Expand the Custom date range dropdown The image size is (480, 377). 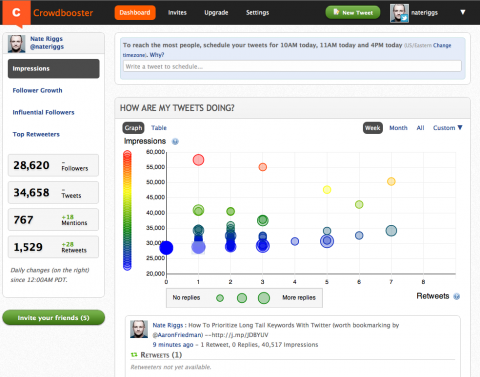tap(448, 128)
